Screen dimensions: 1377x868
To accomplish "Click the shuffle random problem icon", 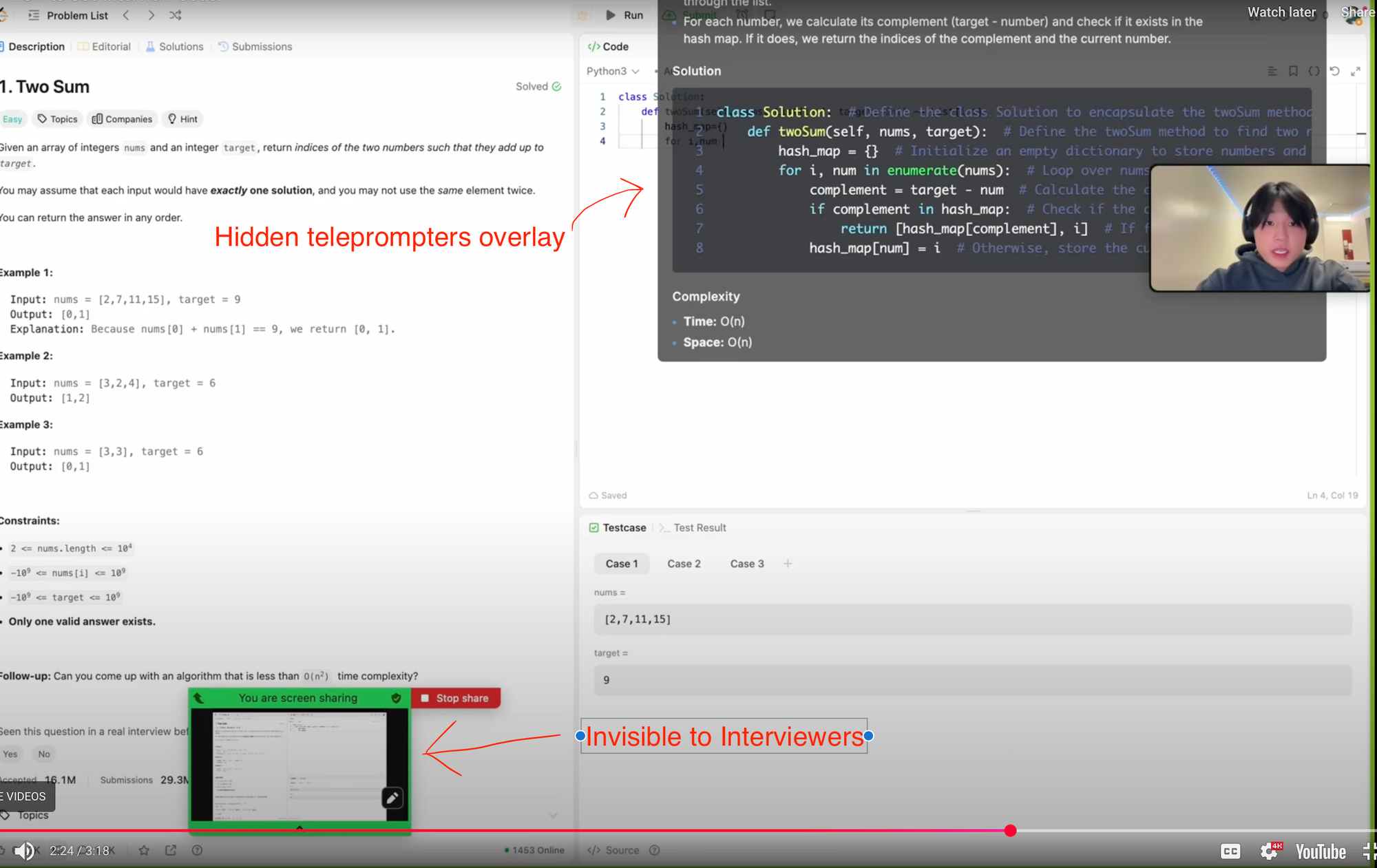I will coord(176,15).
